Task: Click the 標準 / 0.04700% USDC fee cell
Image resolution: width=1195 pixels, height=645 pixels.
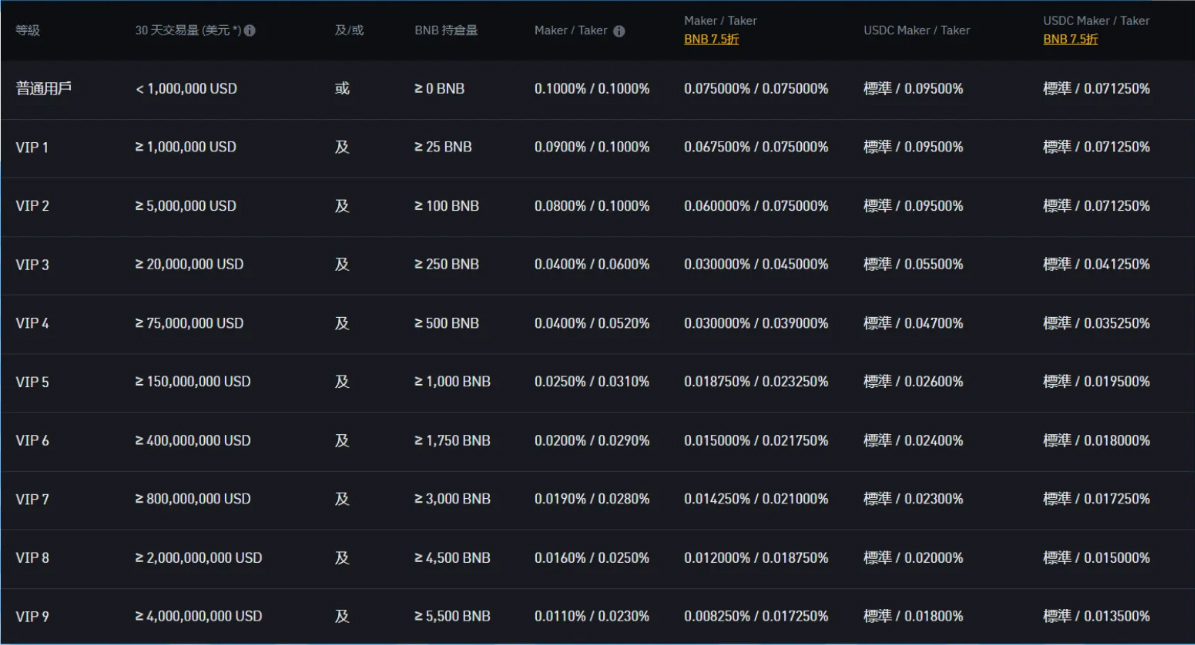Action: click(913, 323)
